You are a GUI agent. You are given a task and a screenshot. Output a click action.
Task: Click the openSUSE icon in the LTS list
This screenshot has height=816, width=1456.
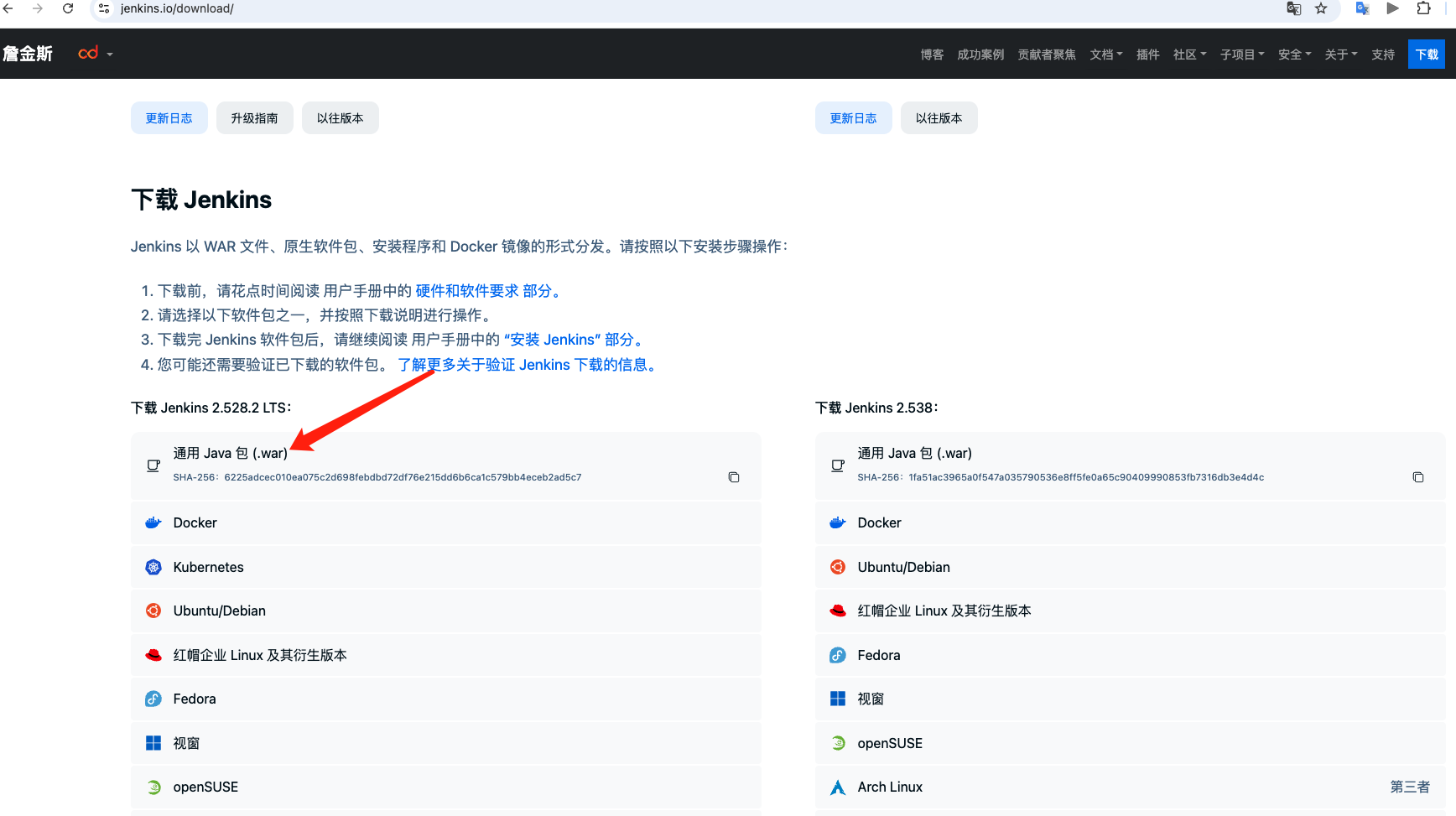click(153, 787)
